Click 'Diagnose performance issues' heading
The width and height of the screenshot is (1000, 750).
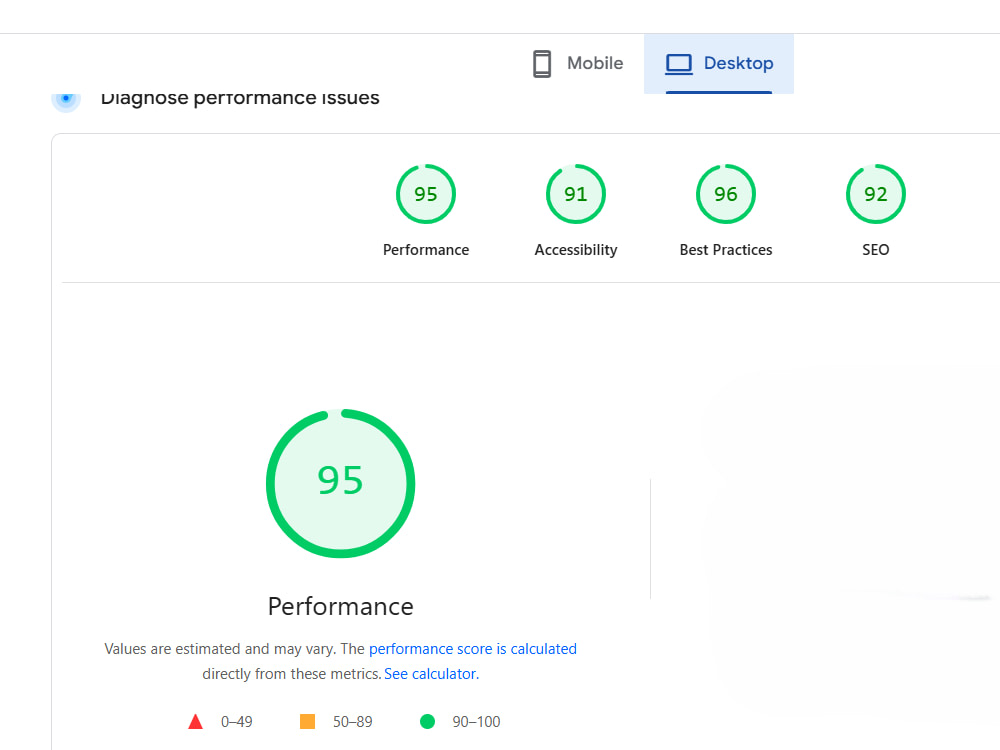point(240,99)
